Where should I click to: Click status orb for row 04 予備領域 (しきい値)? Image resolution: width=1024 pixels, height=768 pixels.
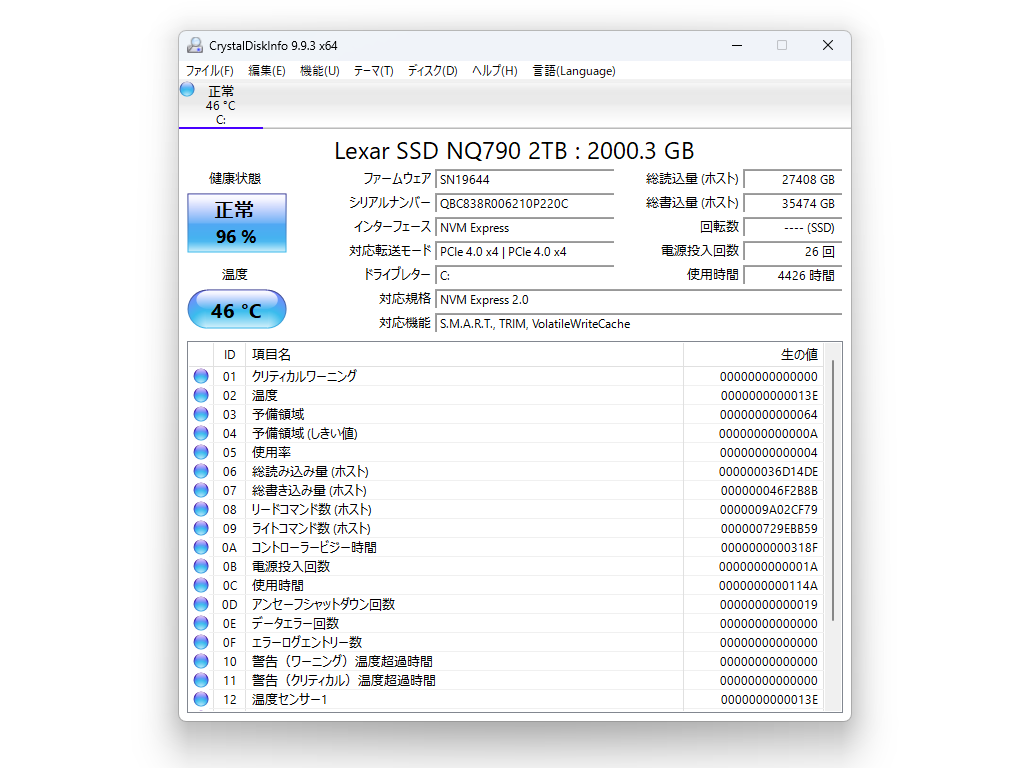tap(201, 433)
